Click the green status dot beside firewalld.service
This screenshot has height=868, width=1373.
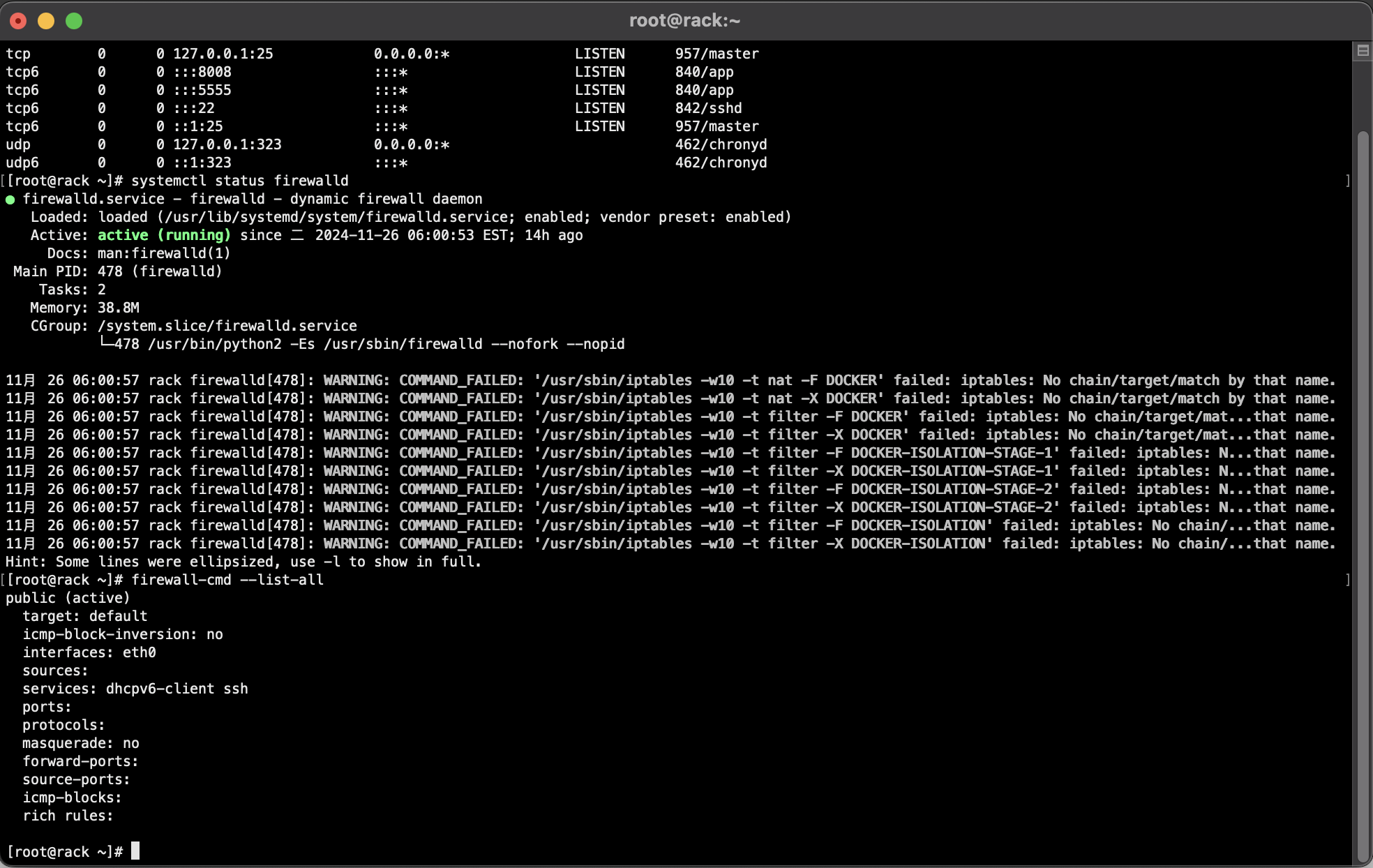(x=10, y=200)
